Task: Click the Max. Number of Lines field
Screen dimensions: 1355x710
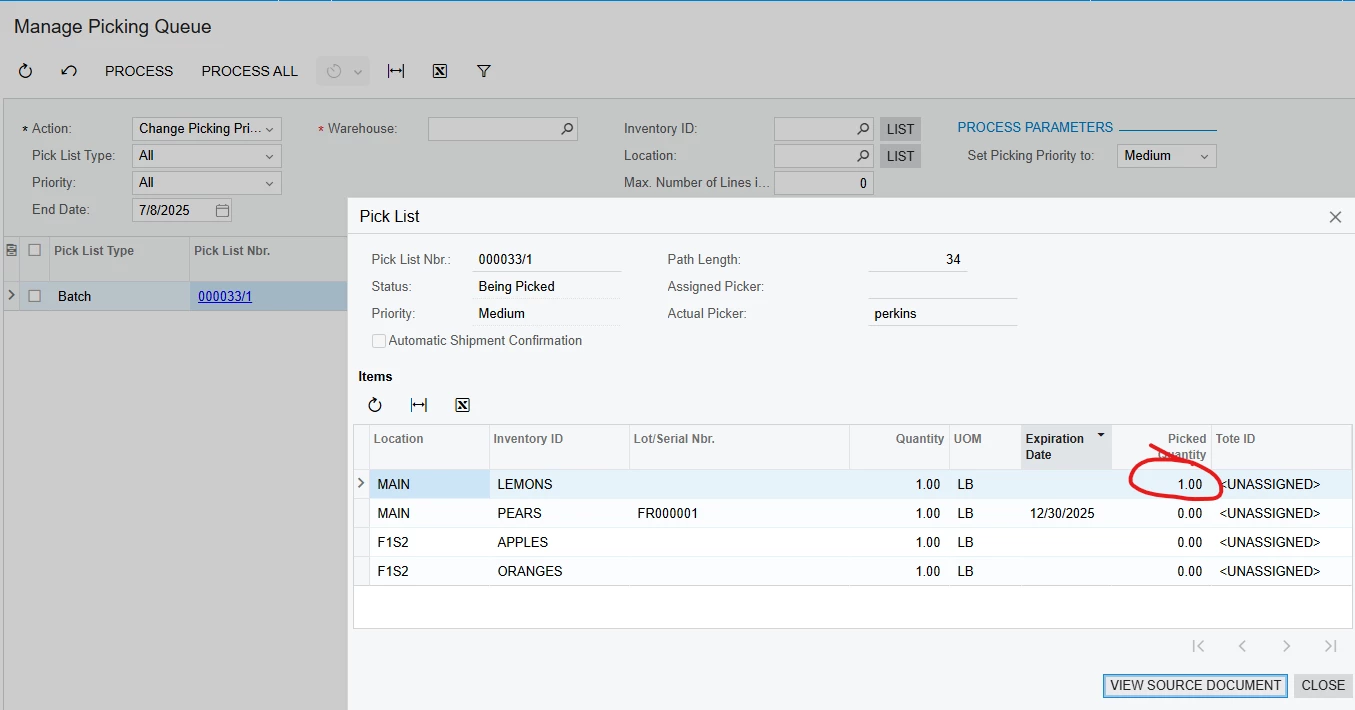Action: coord(824,183)
